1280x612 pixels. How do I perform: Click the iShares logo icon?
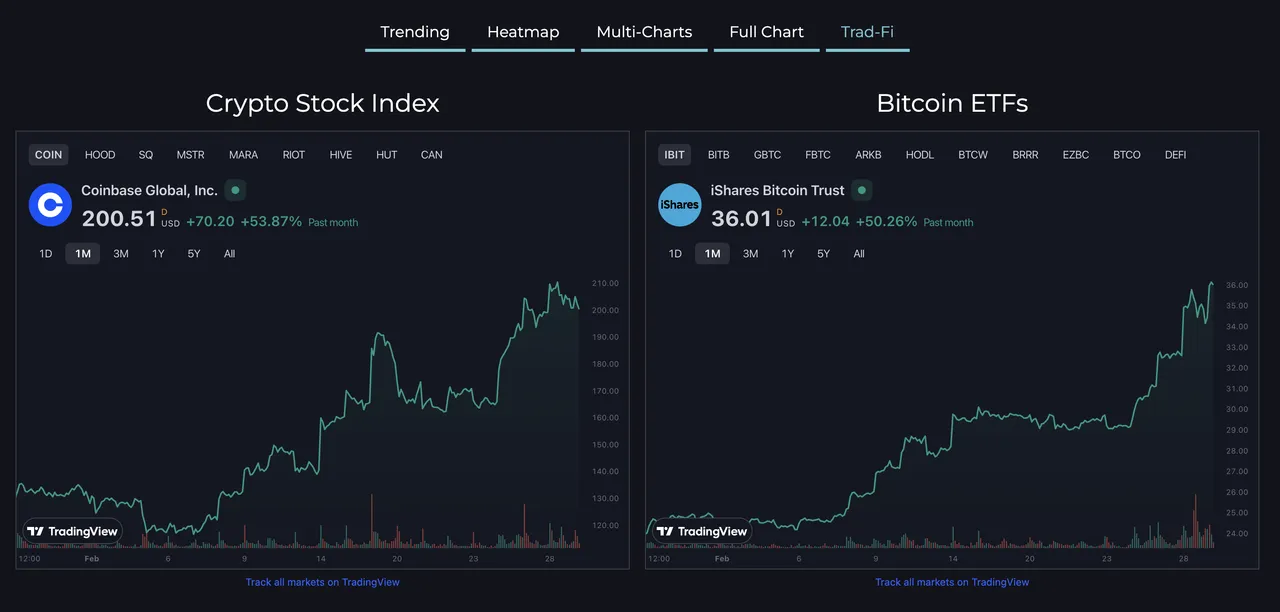680,205
